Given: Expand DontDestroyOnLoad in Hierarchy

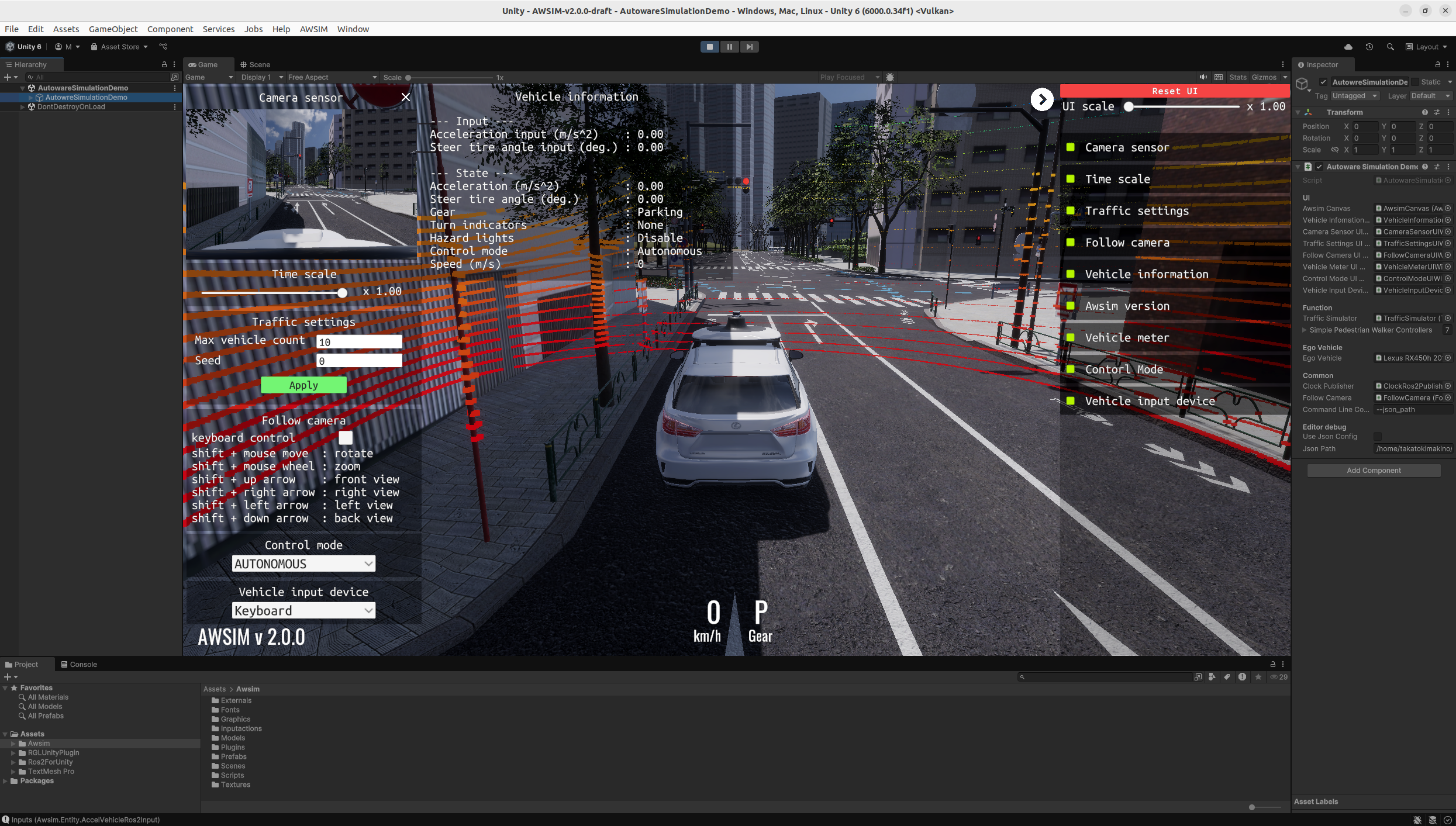Looking at the screenshot, I should (x=23, y=107).
